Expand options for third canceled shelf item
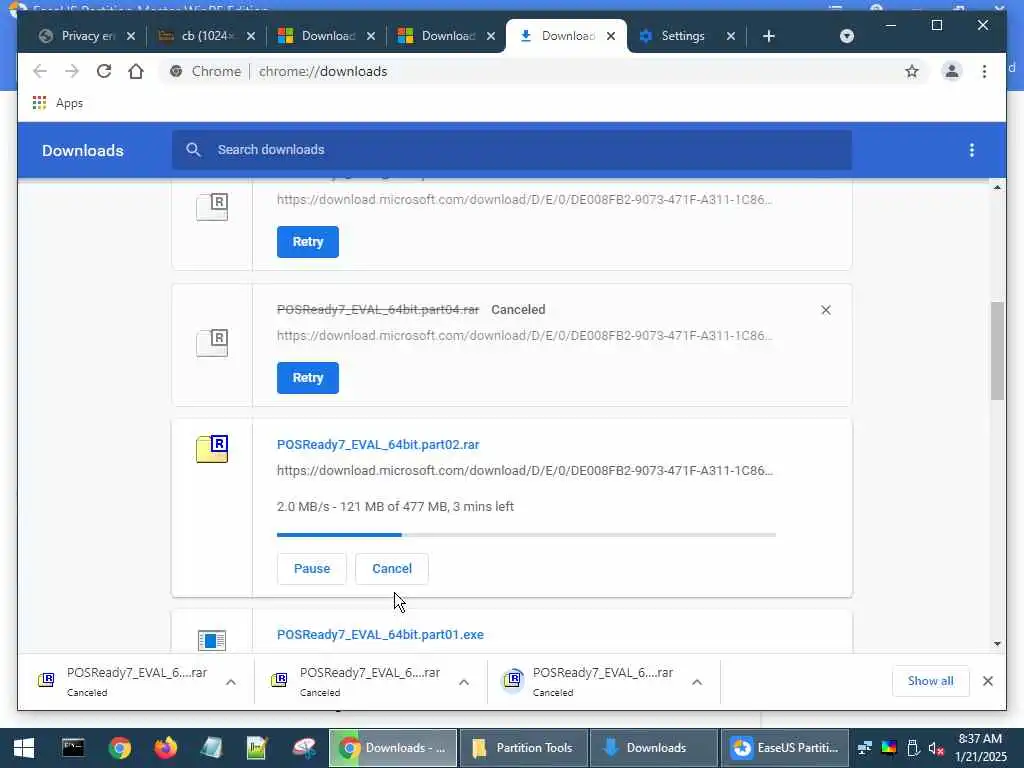This screenshot has height=768, width=1024. [x=697, y=682]
